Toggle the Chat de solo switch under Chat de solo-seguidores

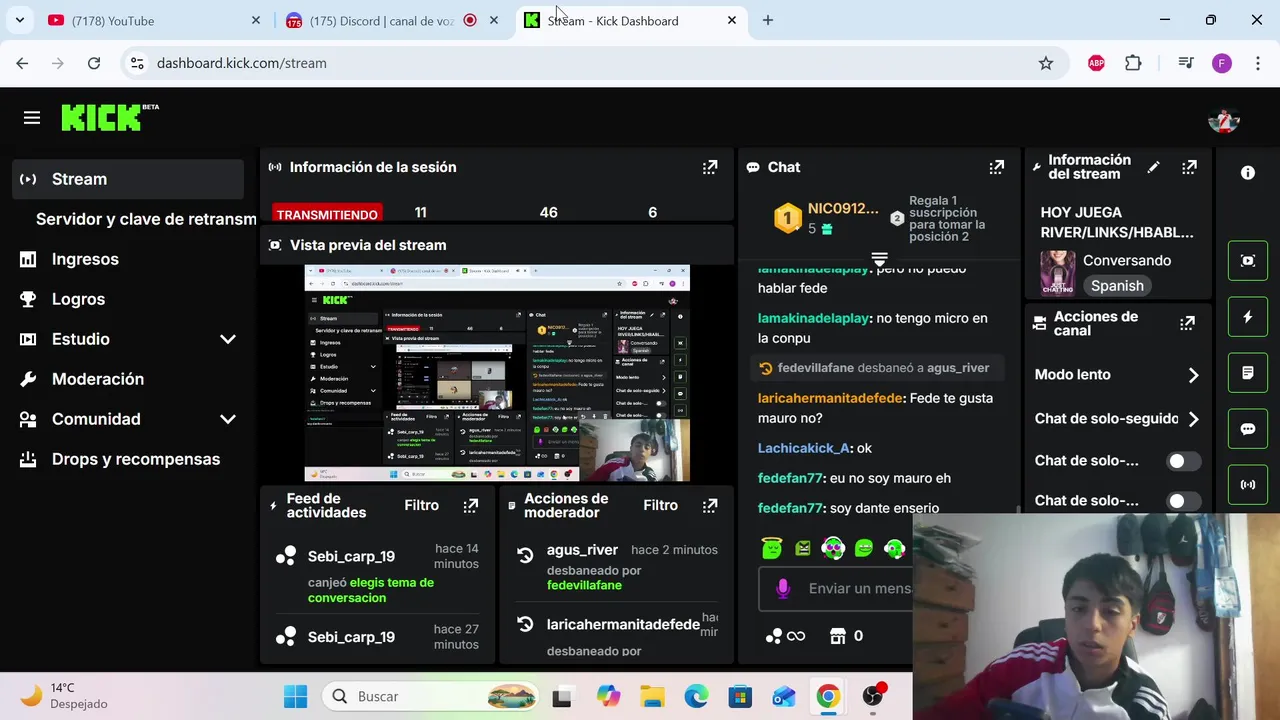tap(1184, 461)
